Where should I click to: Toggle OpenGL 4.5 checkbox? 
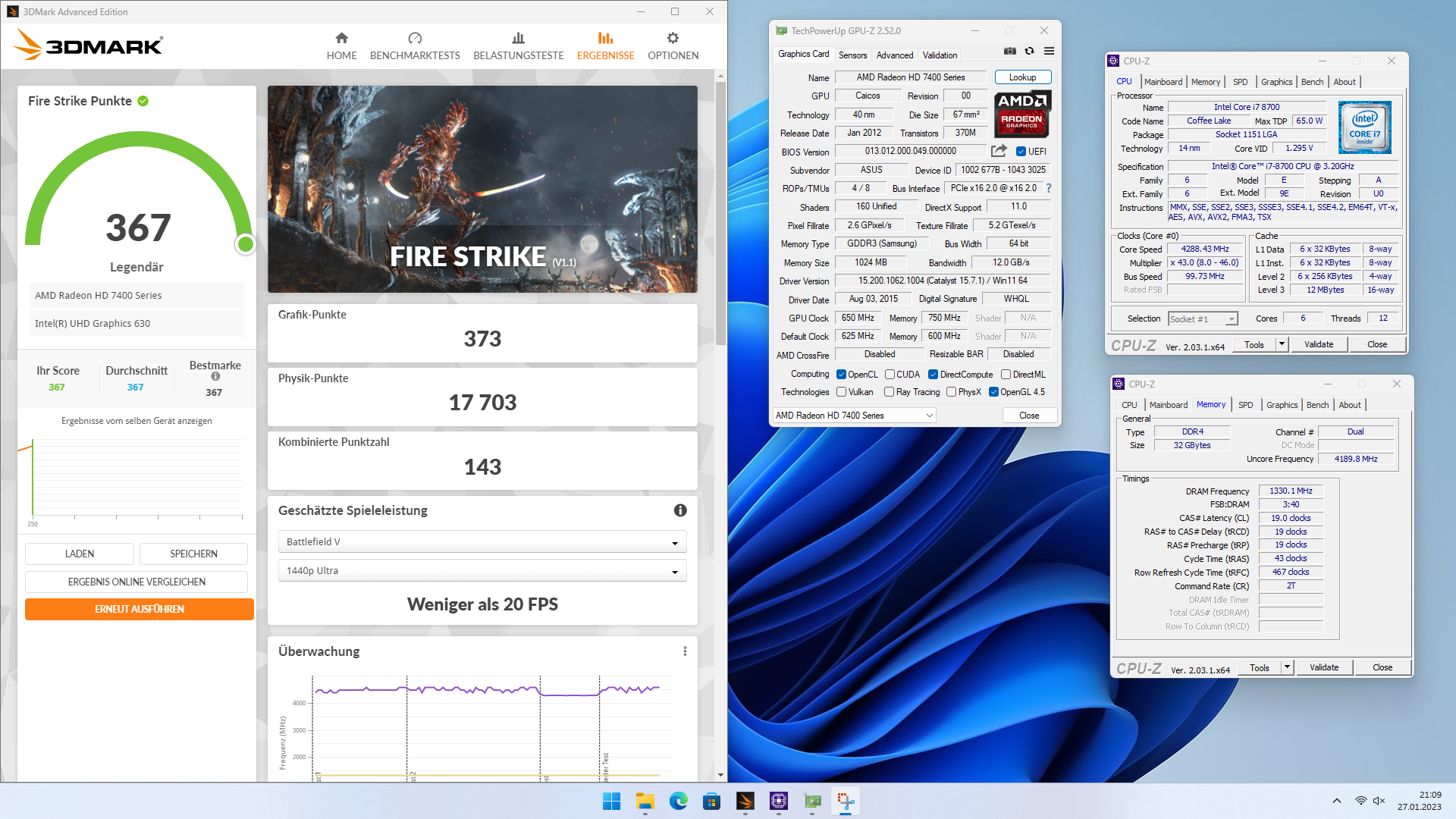tap(993, 392)
